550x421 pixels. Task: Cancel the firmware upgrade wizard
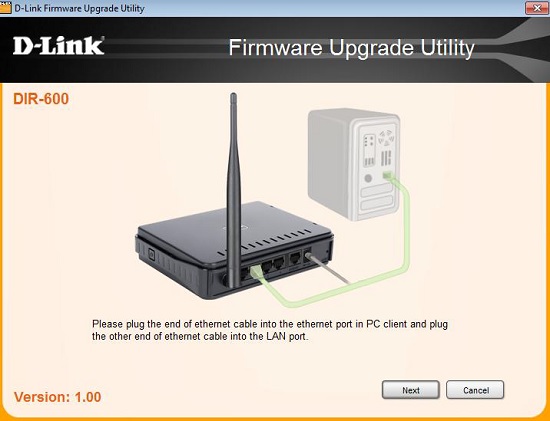(x=475, y=390)
